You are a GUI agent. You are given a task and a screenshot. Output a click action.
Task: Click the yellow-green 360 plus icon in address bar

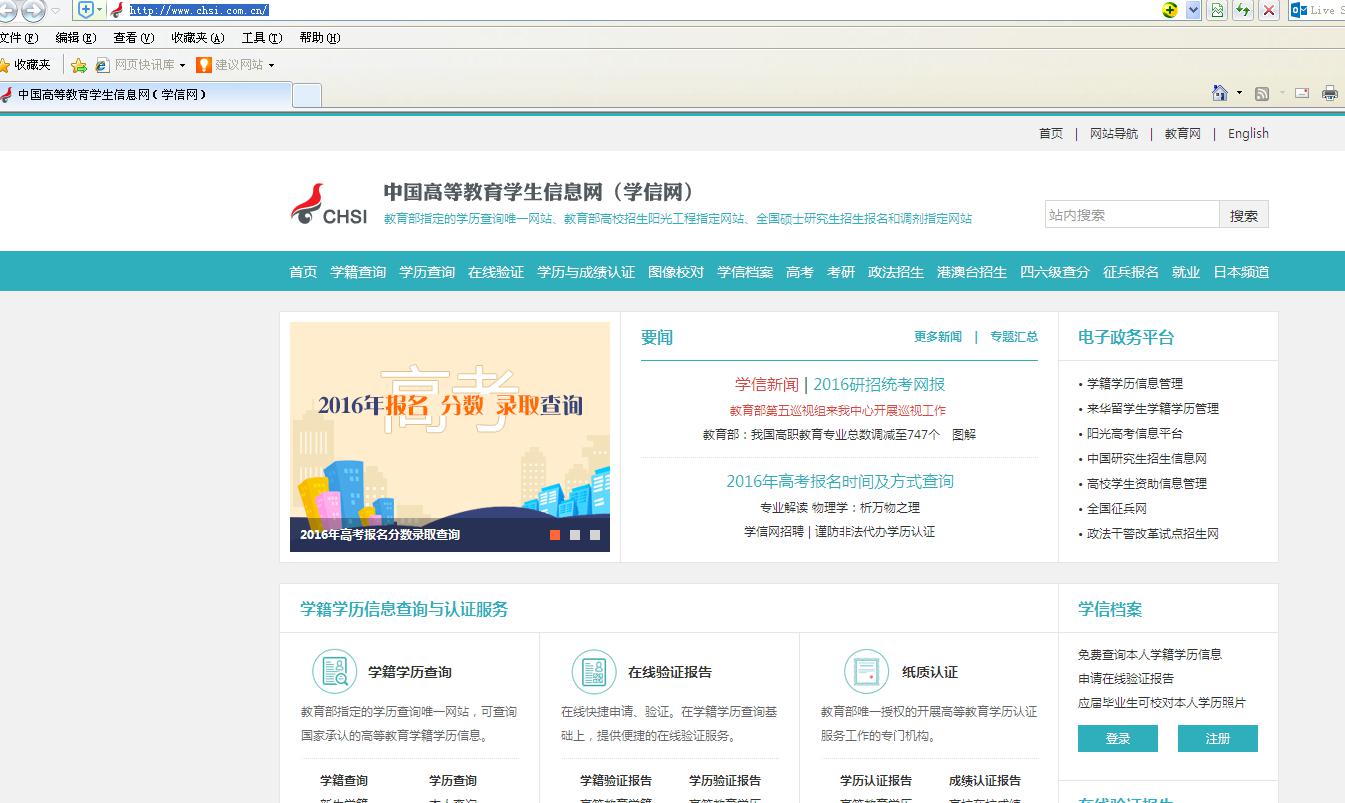coord(1170,10)
